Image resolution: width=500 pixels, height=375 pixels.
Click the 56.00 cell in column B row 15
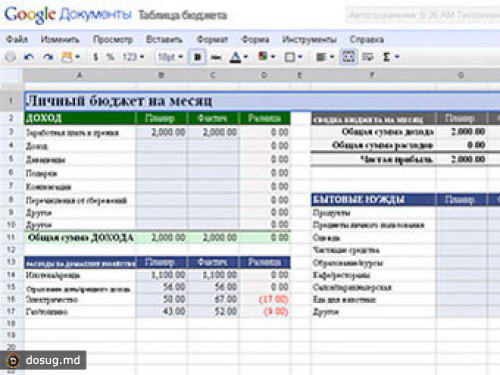coord(161,287)
